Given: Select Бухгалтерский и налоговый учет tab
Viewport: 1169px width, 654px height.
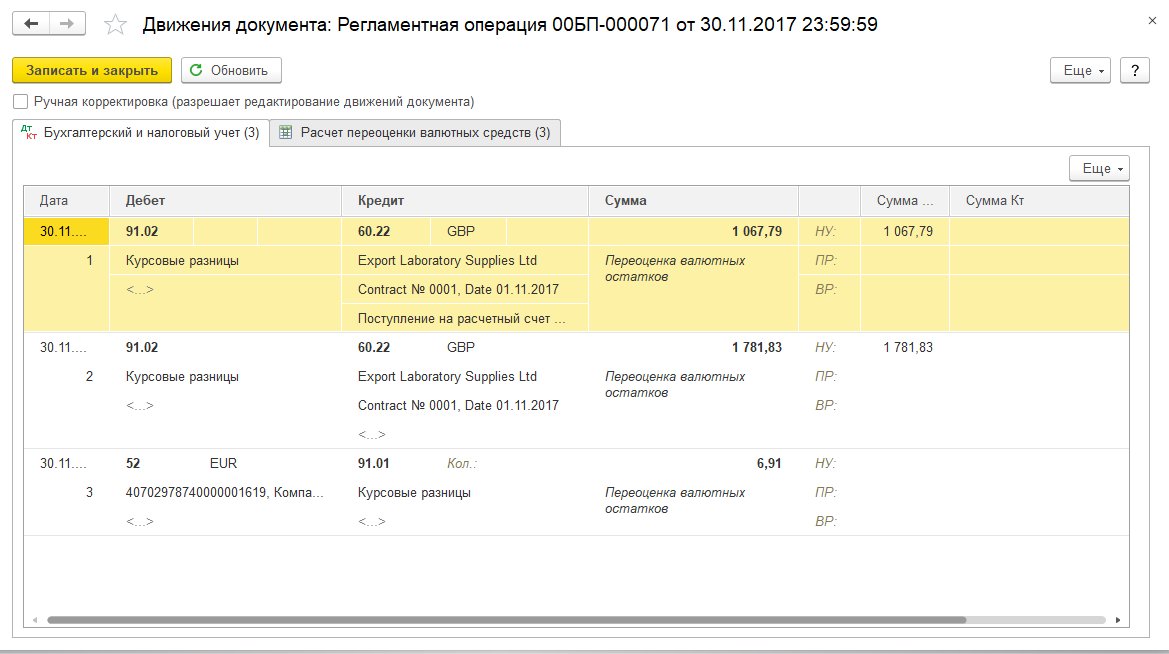Looking at the screenshot, I should [141, 132].
